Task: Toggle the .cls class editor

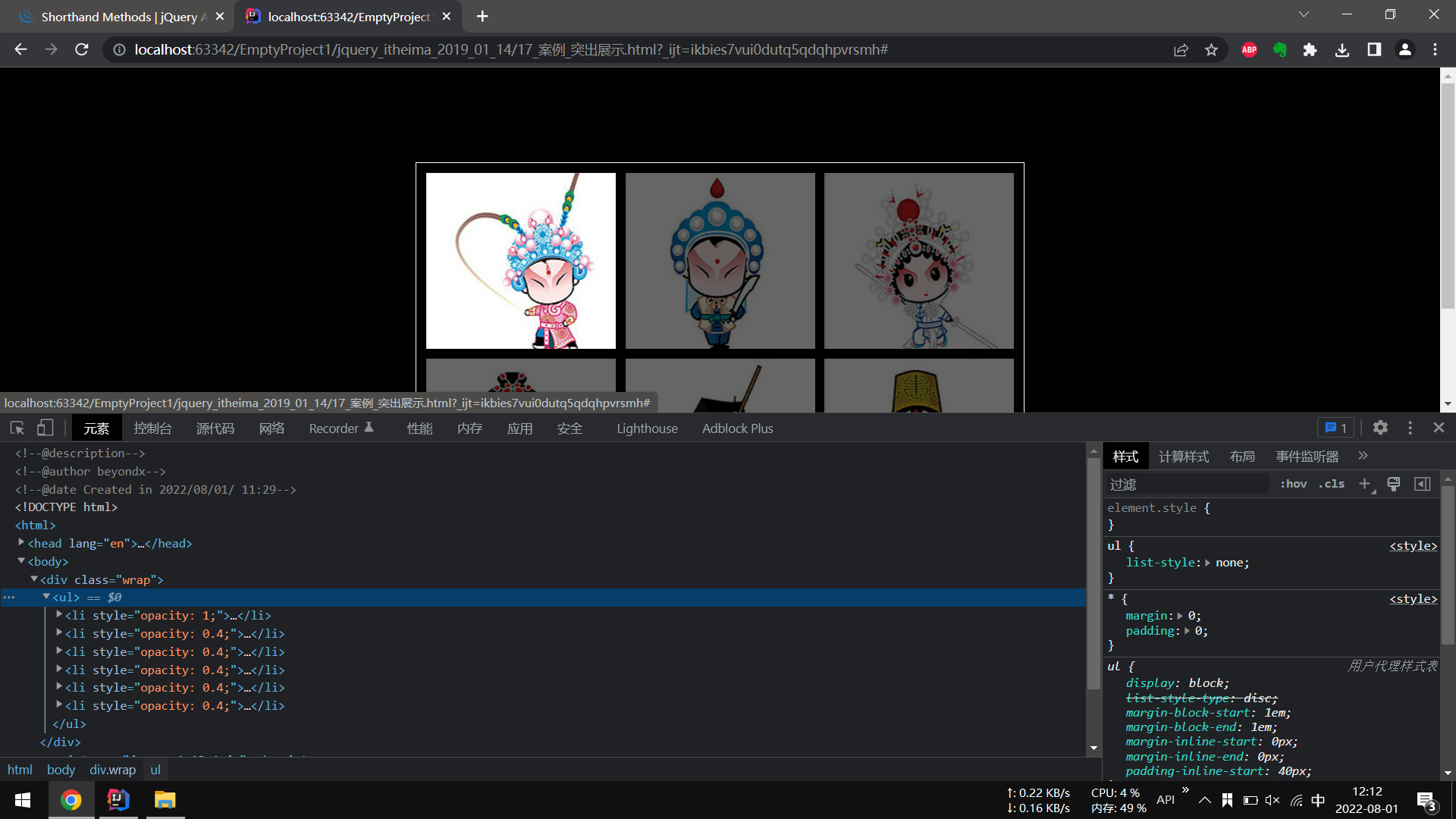Action: click(1331, 484)
